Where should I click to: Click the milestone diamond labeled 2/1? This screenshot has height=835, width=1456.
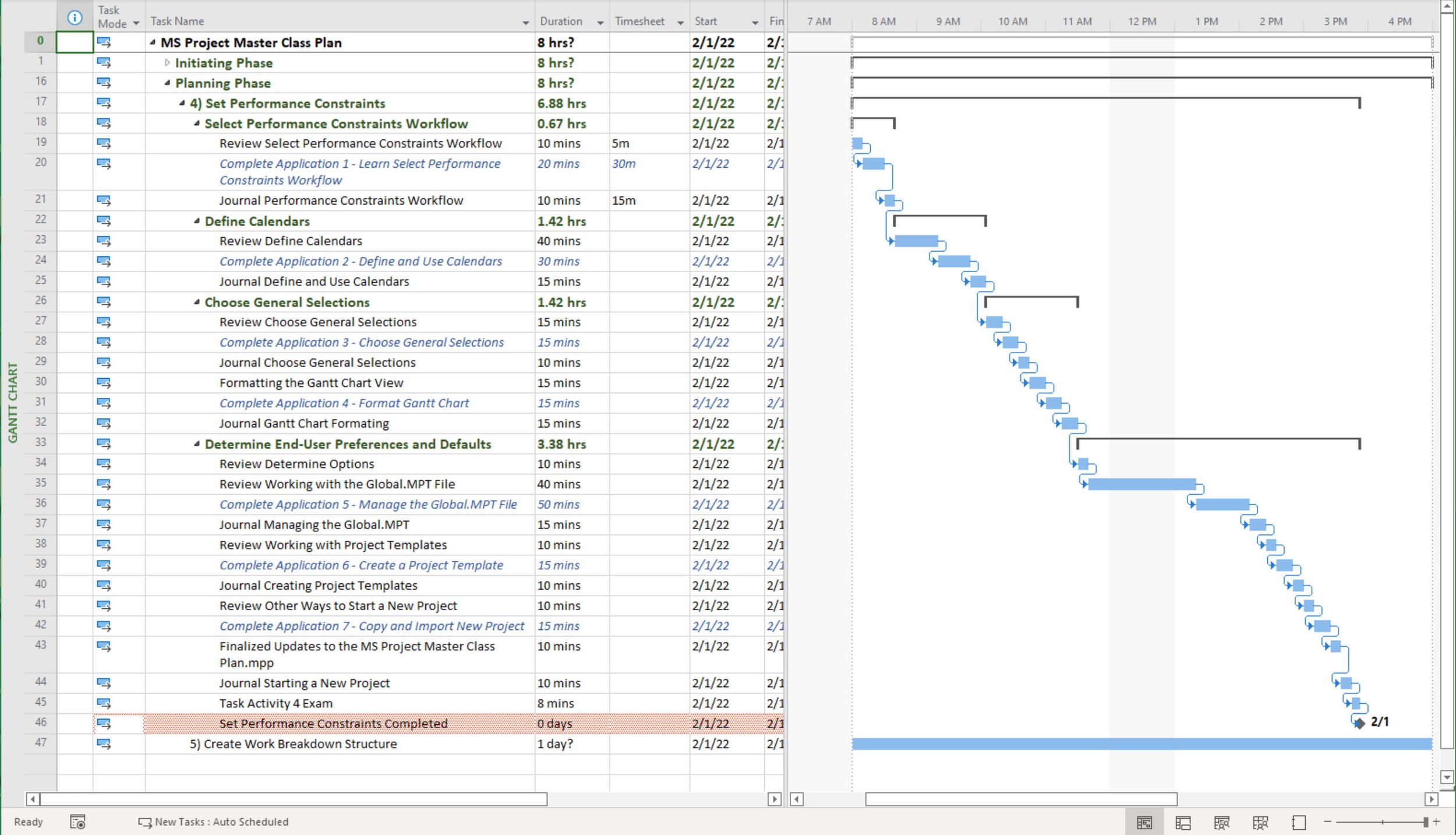tap(1359, 723)
